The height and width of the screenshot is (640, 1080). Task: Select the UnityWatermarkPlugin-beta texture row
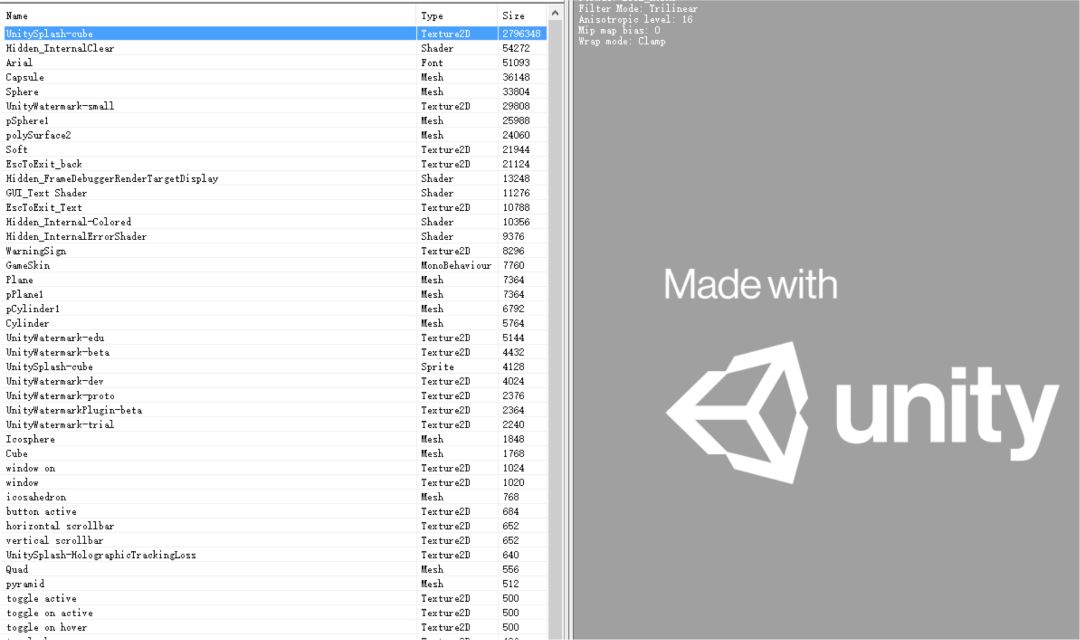pyautogui.click(x=276, y=410)
